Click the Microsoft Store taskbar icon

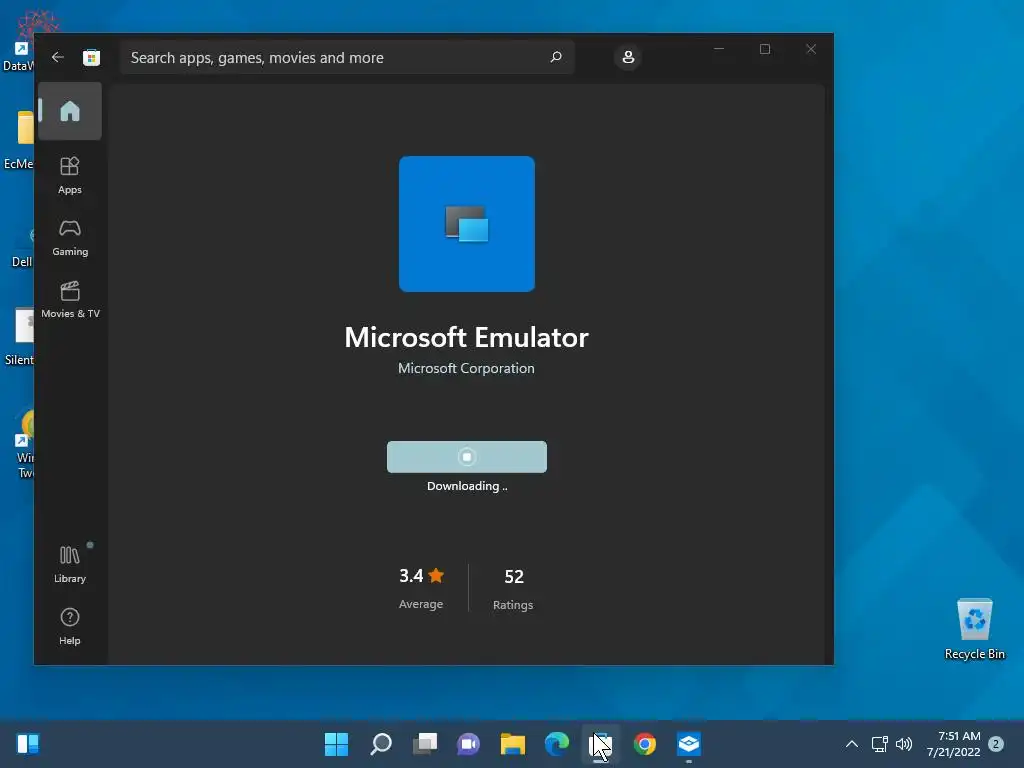(601, 744)
